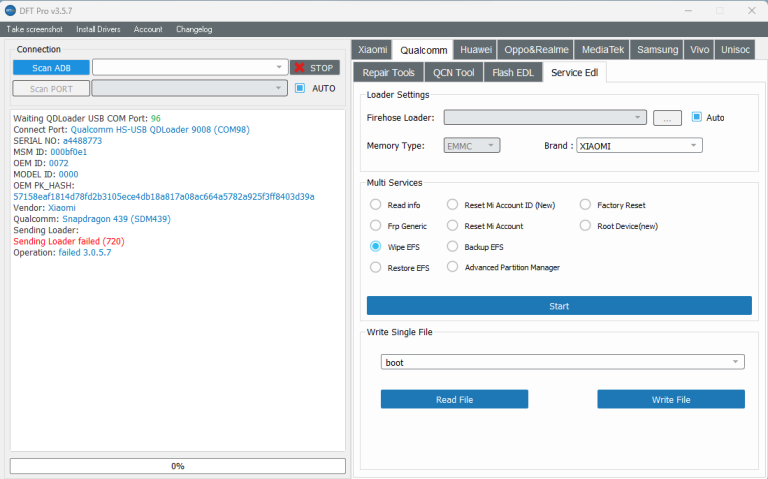768x479 pixels.
Task: Select Reset Mi Account ID (New) option
Action: coord(453,205)
